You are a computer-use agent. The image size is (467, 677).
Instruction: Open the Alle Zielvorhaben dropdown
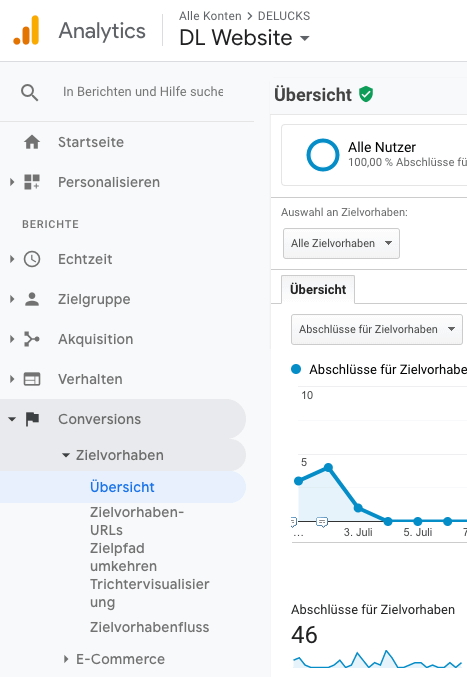tap(341, 244)
